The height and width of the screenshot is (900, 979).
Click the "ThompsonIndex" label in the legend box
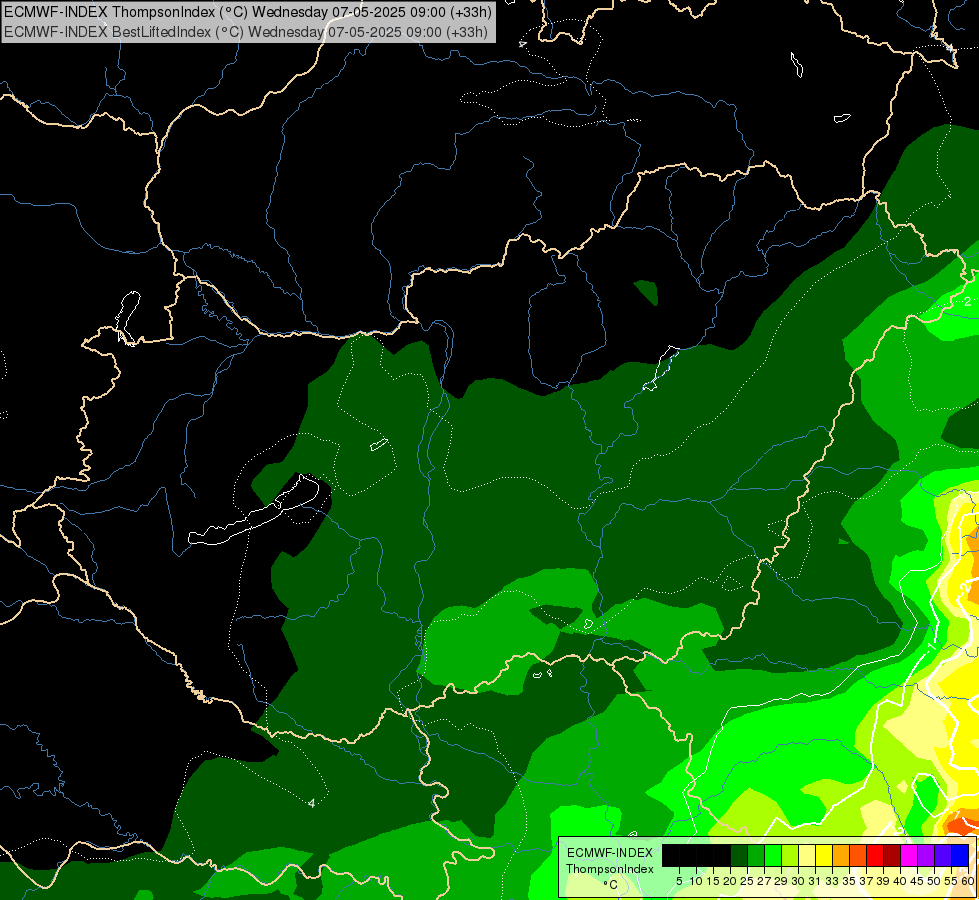(x=609, y=869)
